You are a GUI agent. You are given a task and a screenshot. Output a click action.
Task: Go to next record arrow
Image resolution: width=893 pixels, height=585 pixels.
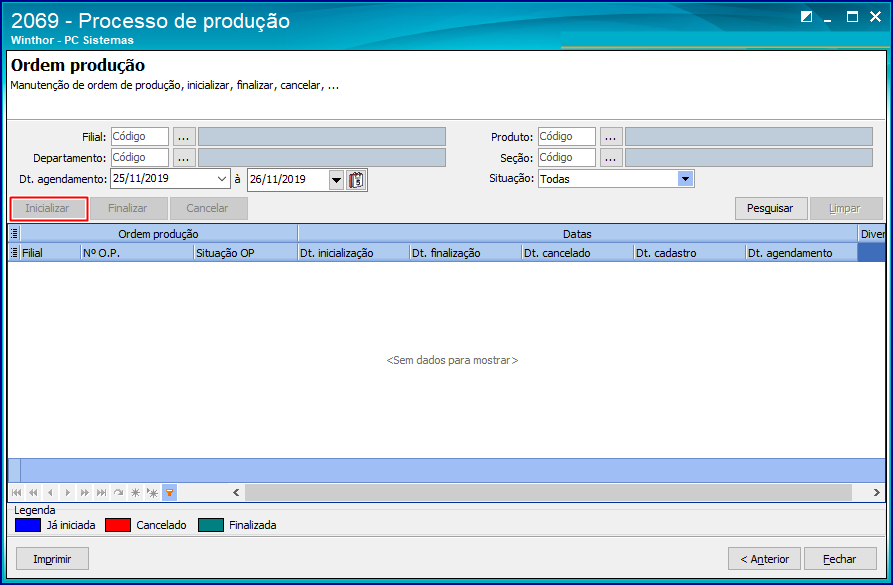(68, 493)
